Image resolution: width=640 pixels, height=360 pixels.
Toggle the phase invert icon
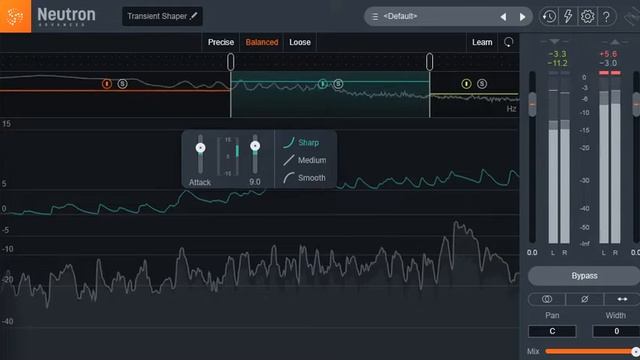click(584, 299)
